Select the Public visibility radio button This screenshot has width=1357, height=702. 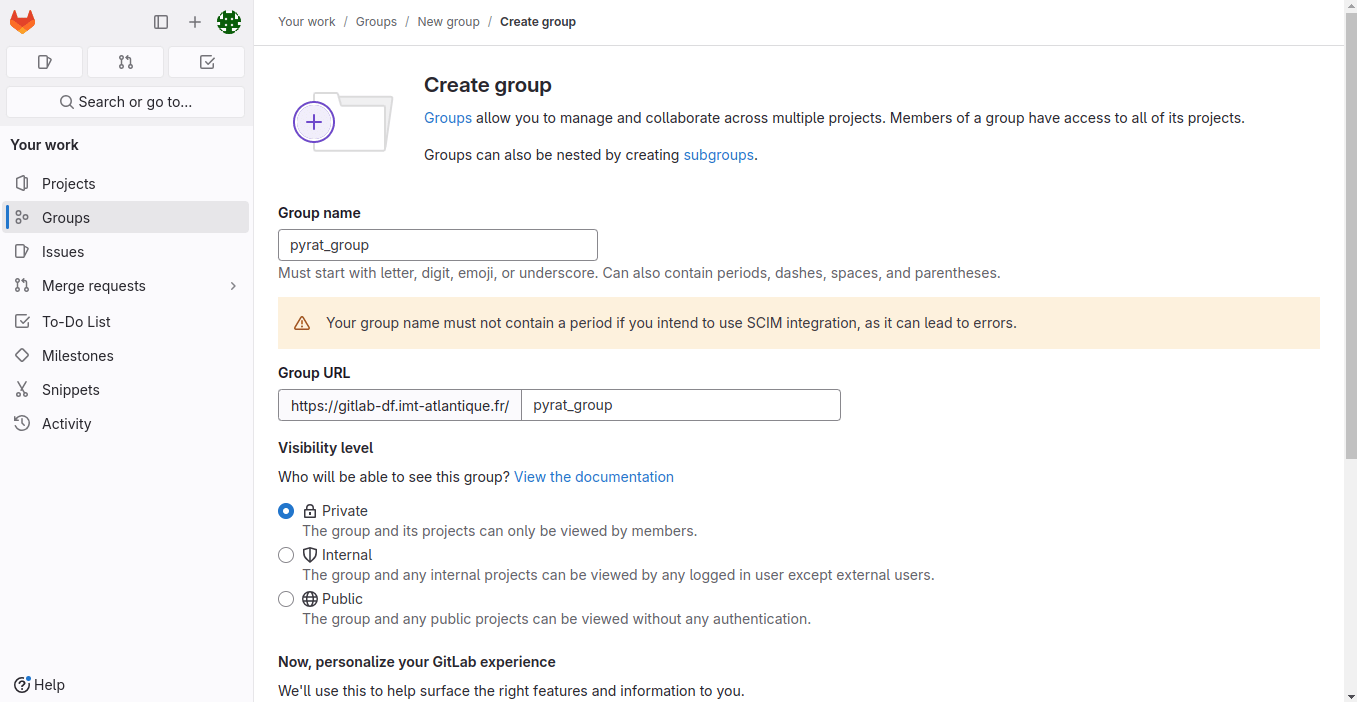pos(286,599)
